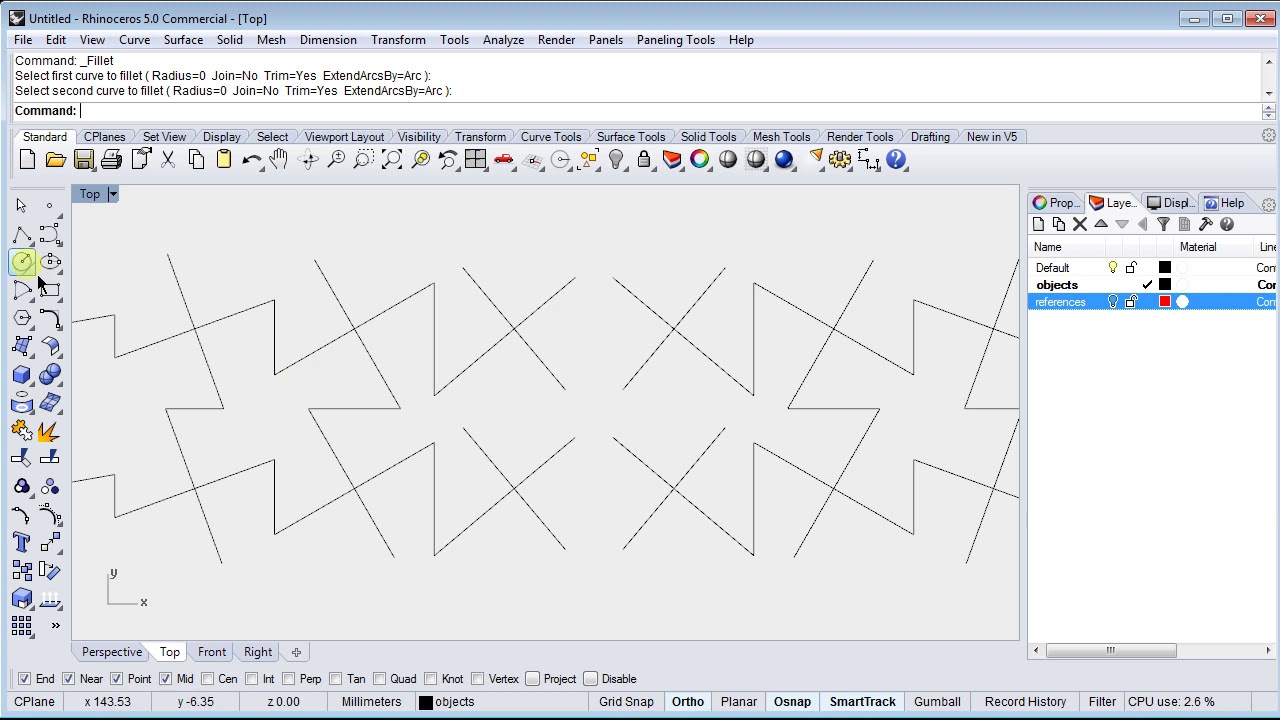
Task: Open the Paneling Tools menu
Action: pos(675,40)
